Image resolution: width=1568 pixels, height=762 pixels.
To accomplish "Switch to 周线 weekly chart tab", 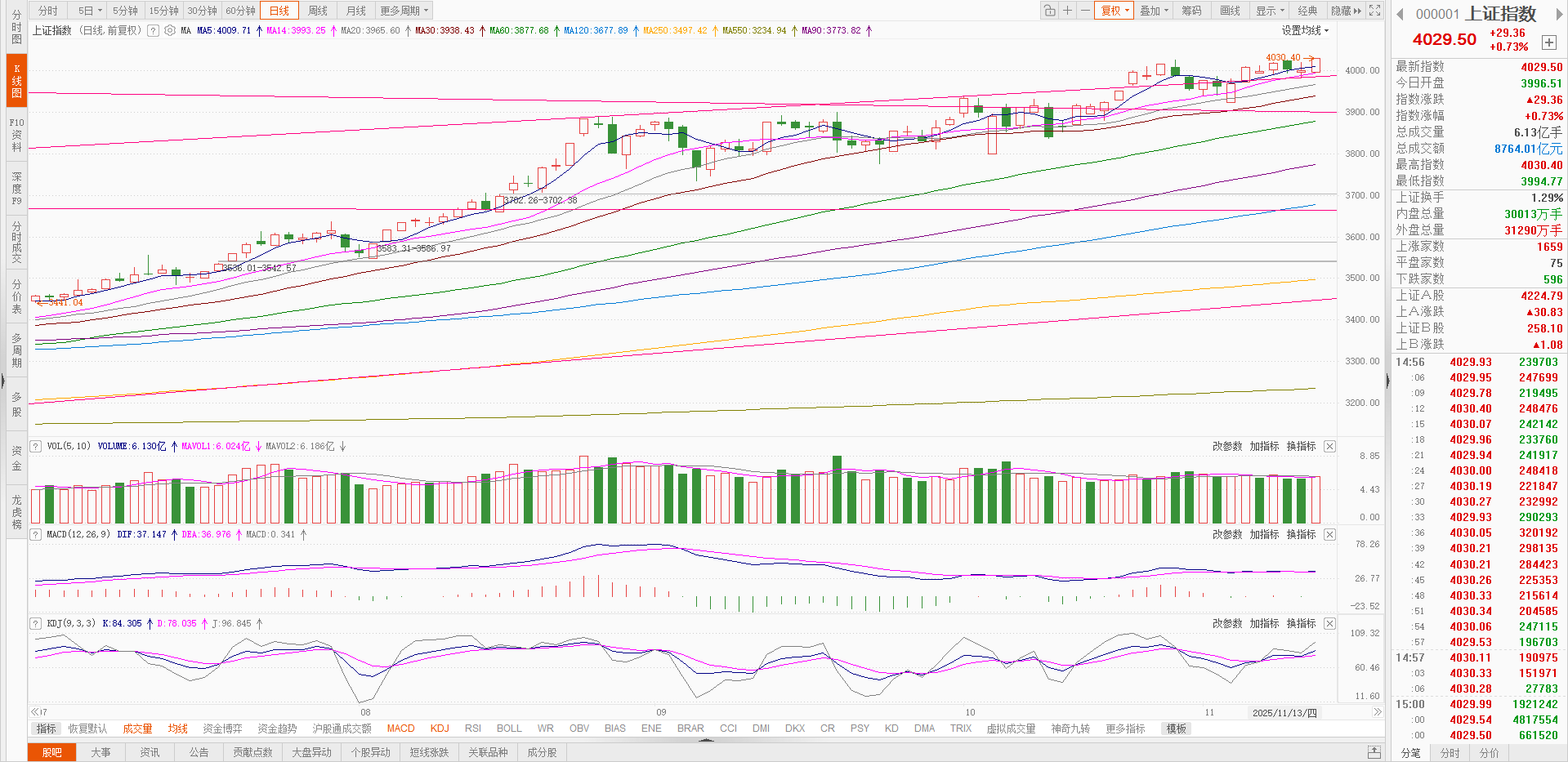I will 318,11.
